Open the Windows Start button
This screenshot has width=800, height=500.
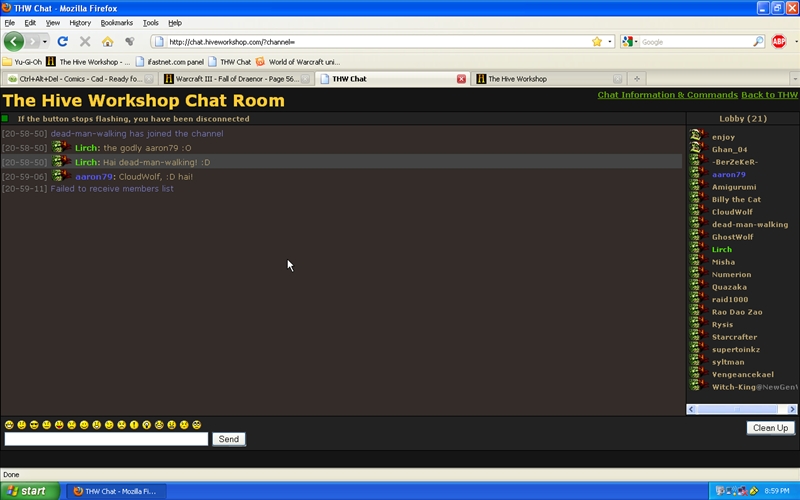click(30, 491)
